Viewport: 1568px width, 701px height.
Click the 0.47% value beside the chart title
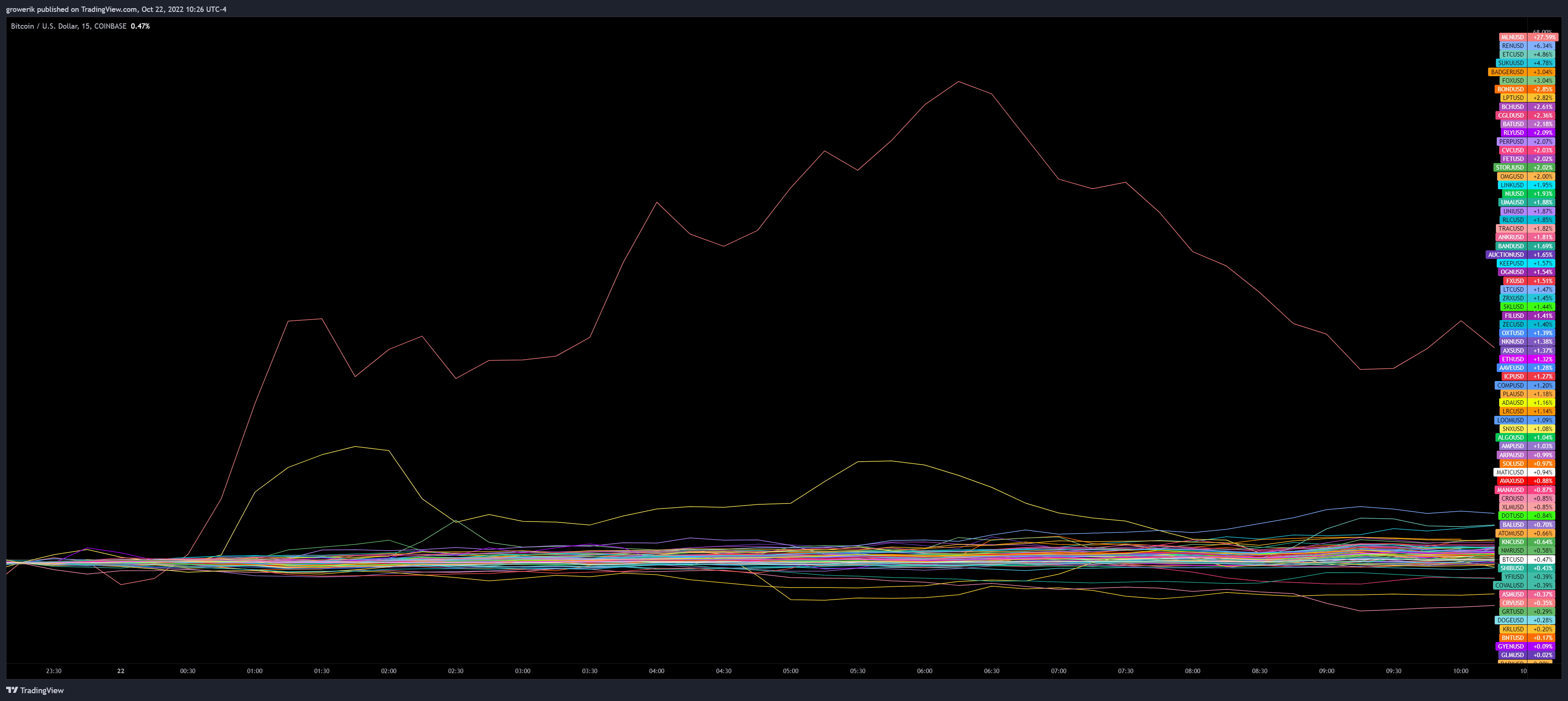[x=140, y=26]
